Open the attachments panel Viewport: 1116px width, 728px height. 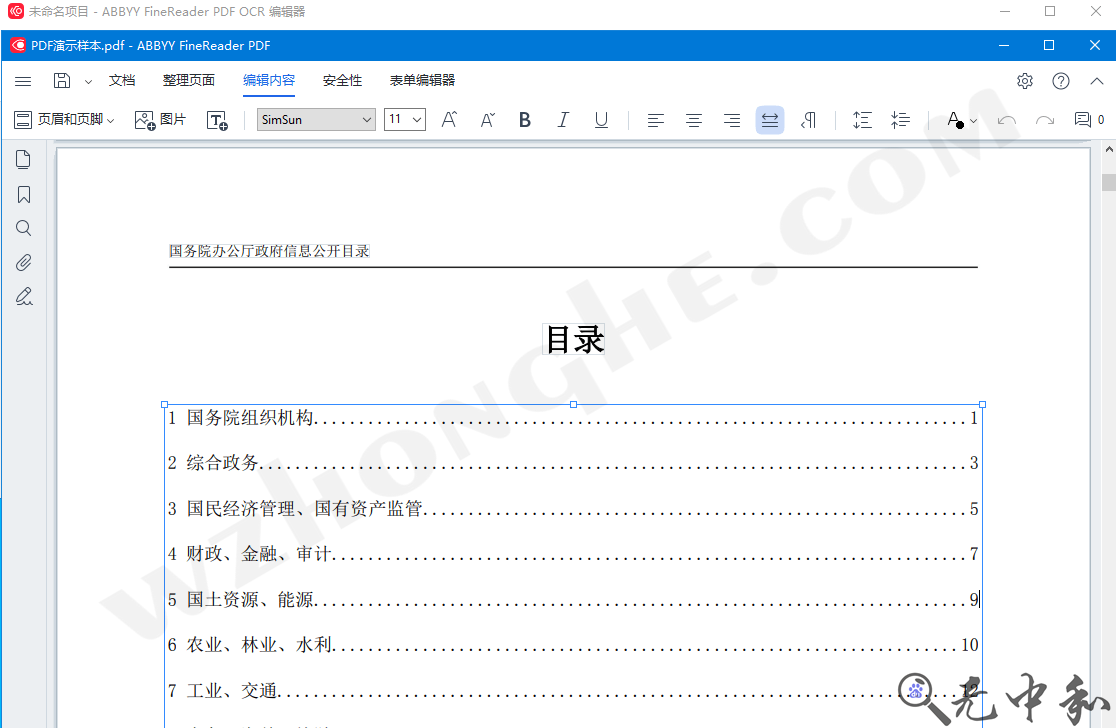[23, 262]
